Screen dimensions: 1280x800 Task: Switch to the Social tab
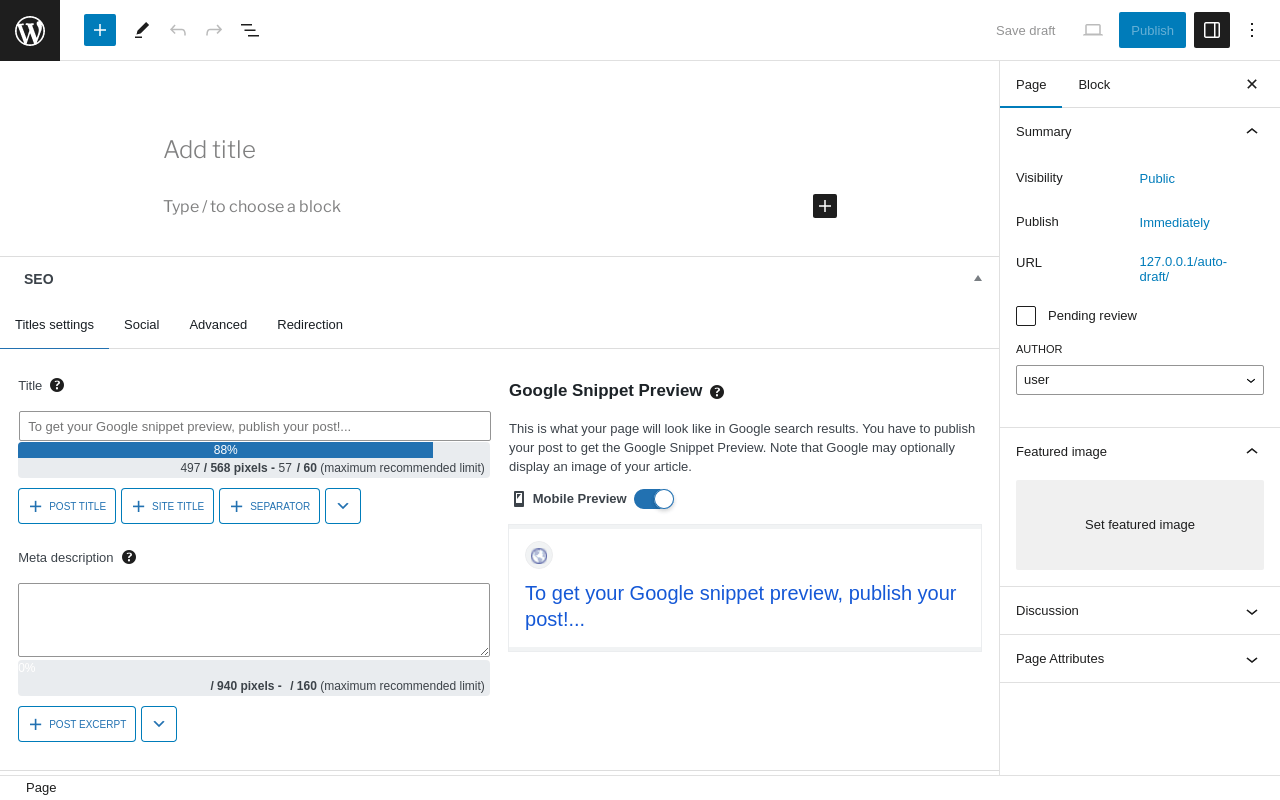[x=141, y=325]
